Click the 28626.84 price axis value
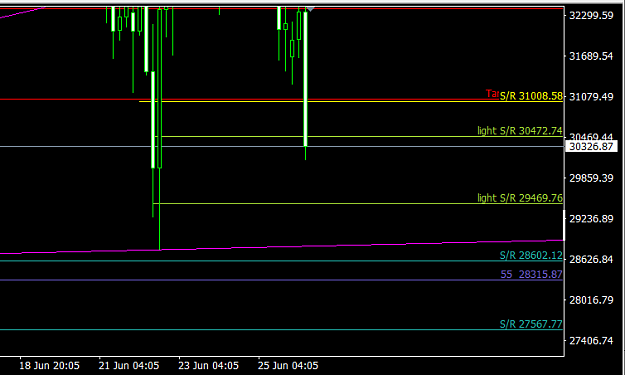Viewport: 625px width, 375px height. (x=591, y=259)
